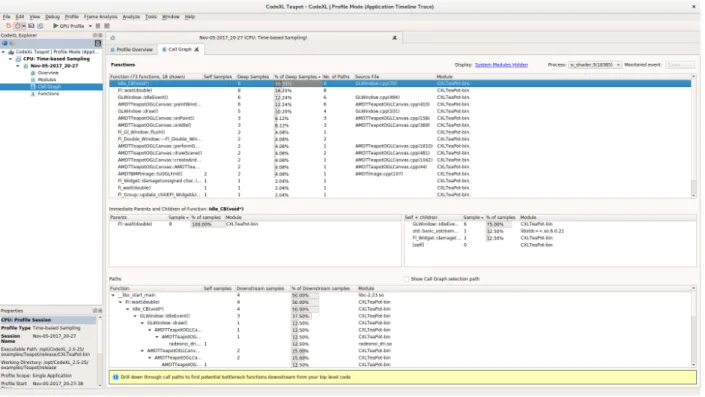
Task: Close the Properties panel
Action: (x=100, y=311)
